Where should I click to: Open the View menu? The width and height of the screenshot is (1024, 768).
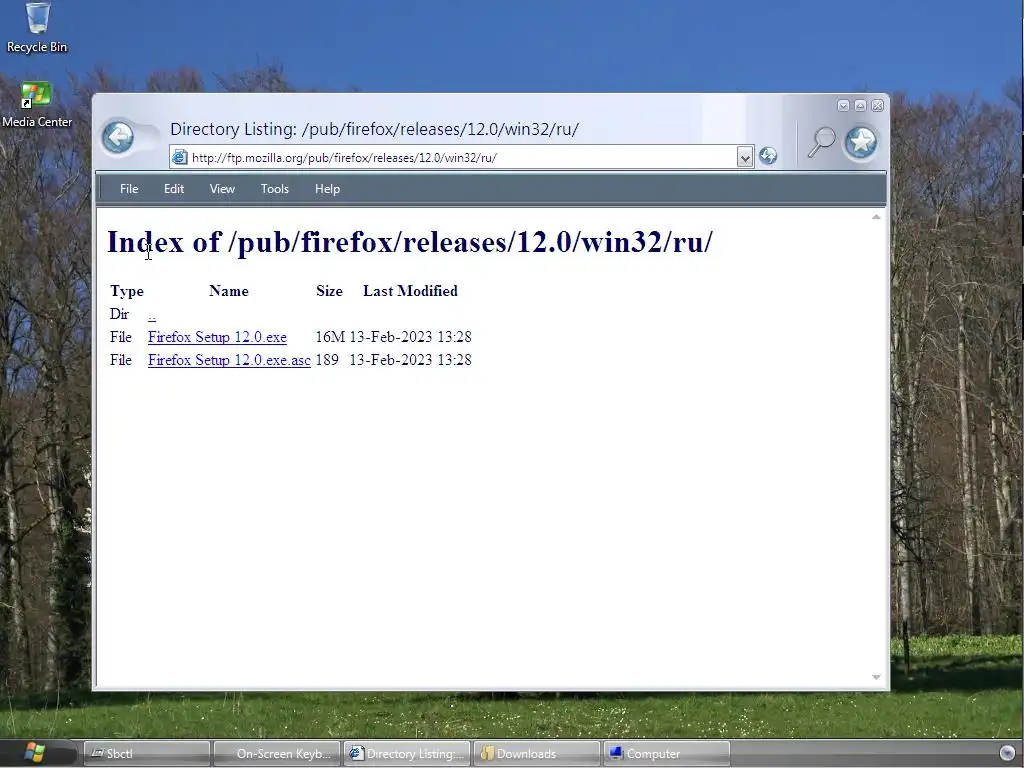point(222,189)
